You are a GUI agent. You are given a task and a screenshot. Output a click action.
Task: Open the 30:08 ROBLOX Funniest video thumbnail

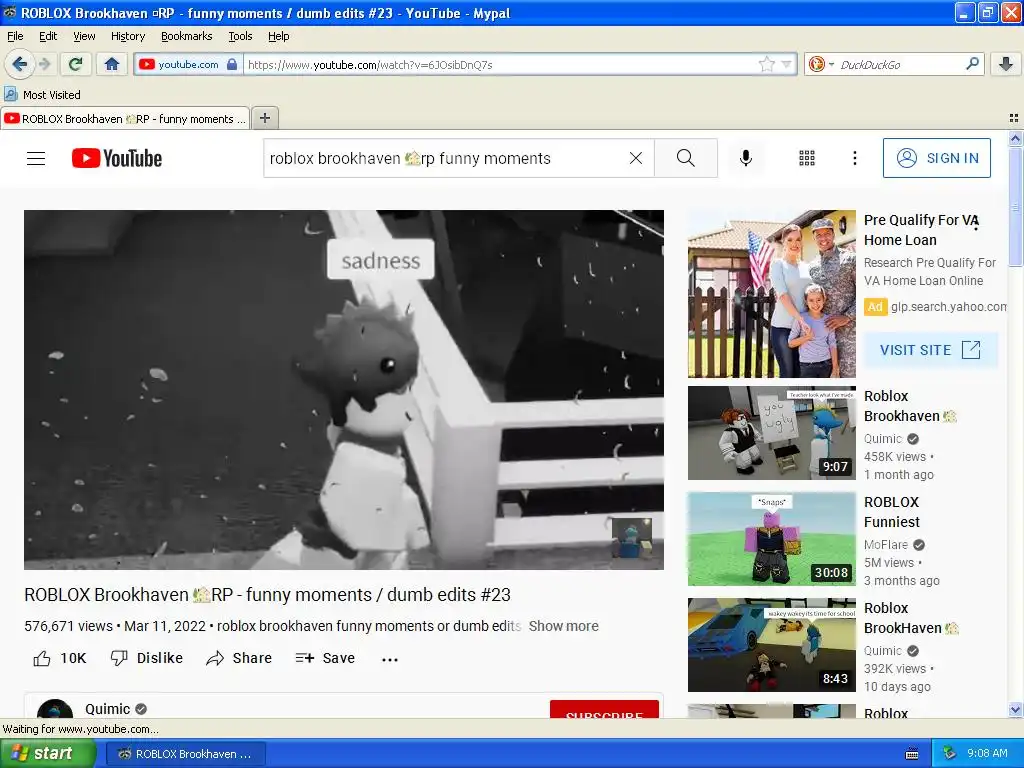(772, 539)
